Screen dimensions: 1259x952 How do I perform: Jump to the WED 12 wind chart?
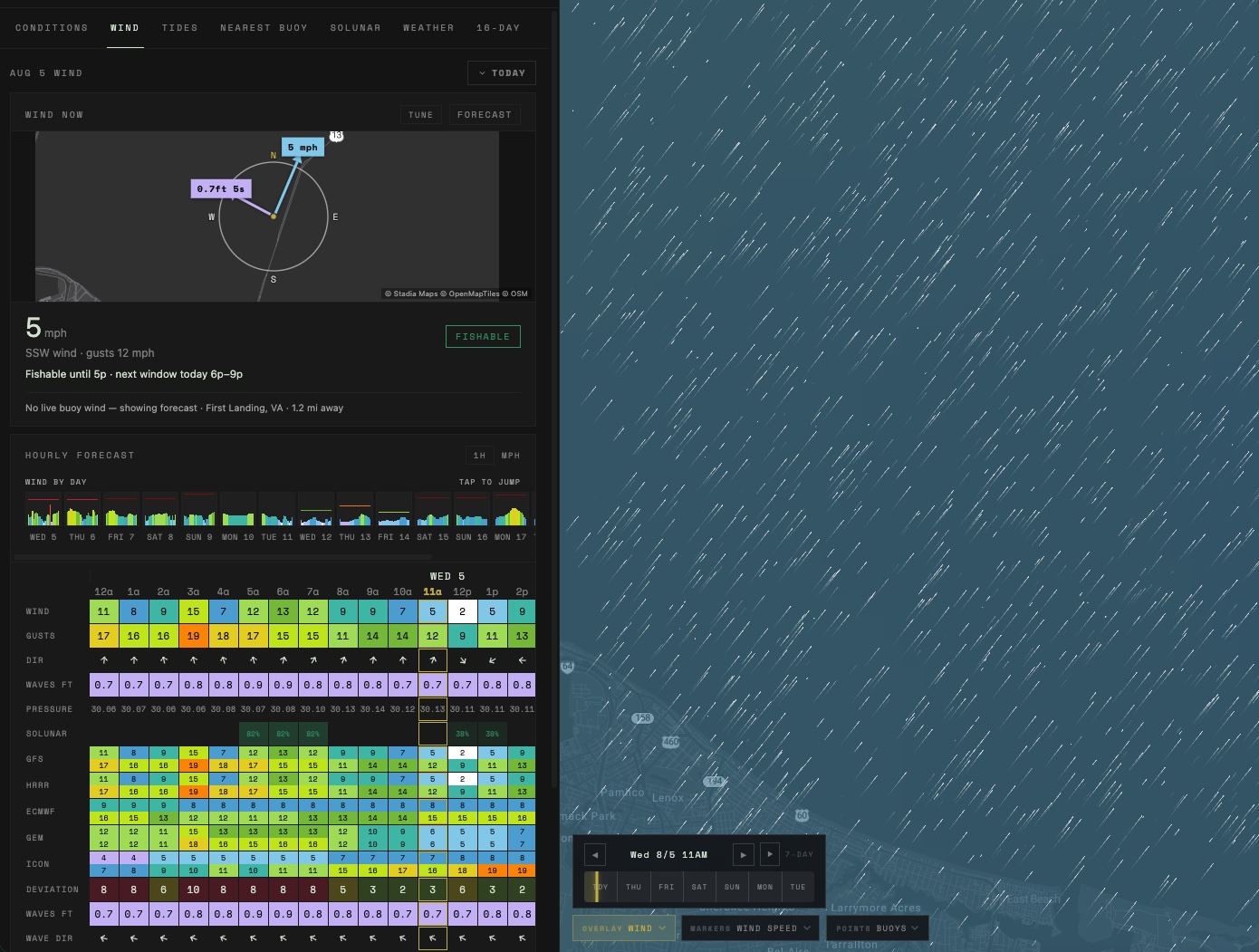(316, 517)
